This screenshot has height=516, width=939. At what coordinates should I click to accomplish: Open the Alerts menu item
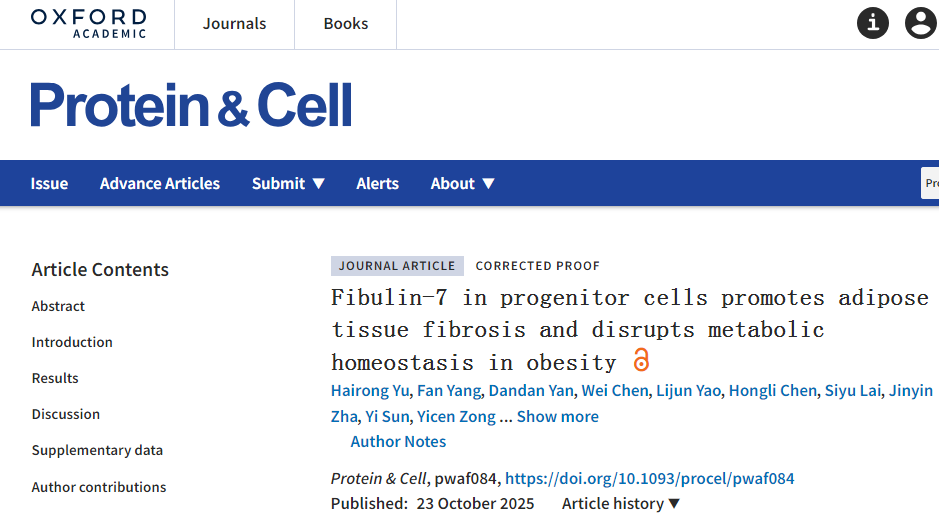[x=377, y=184]
